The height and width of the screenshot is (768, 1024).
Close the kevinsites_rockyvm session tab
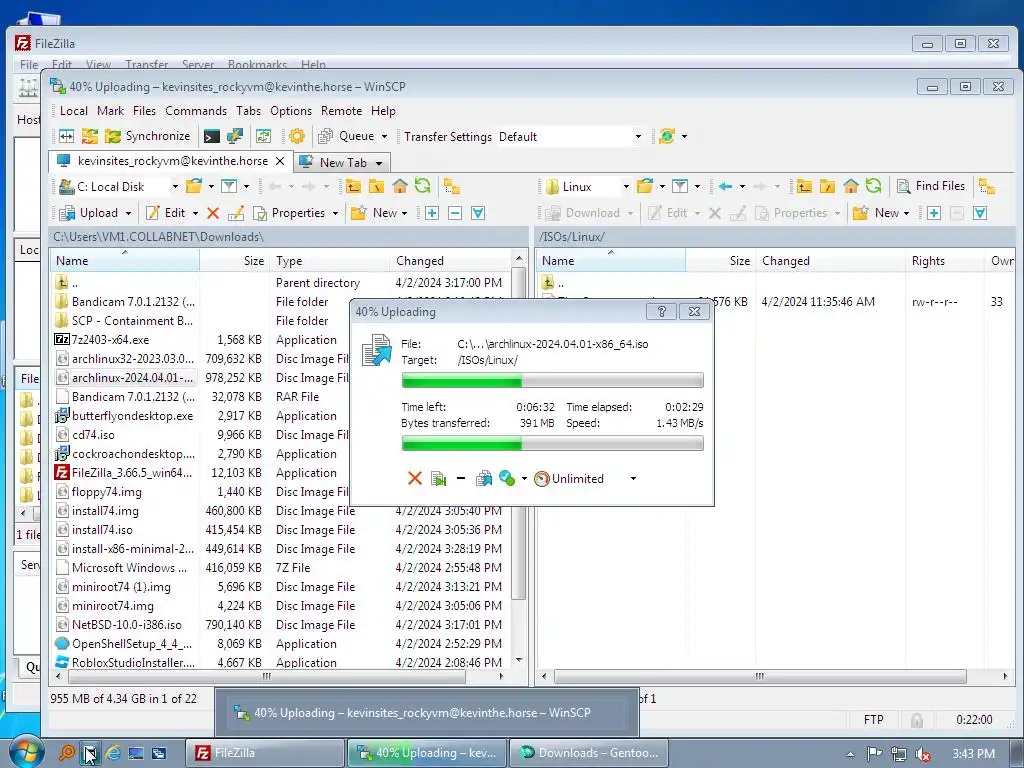(x=280, y=161)
